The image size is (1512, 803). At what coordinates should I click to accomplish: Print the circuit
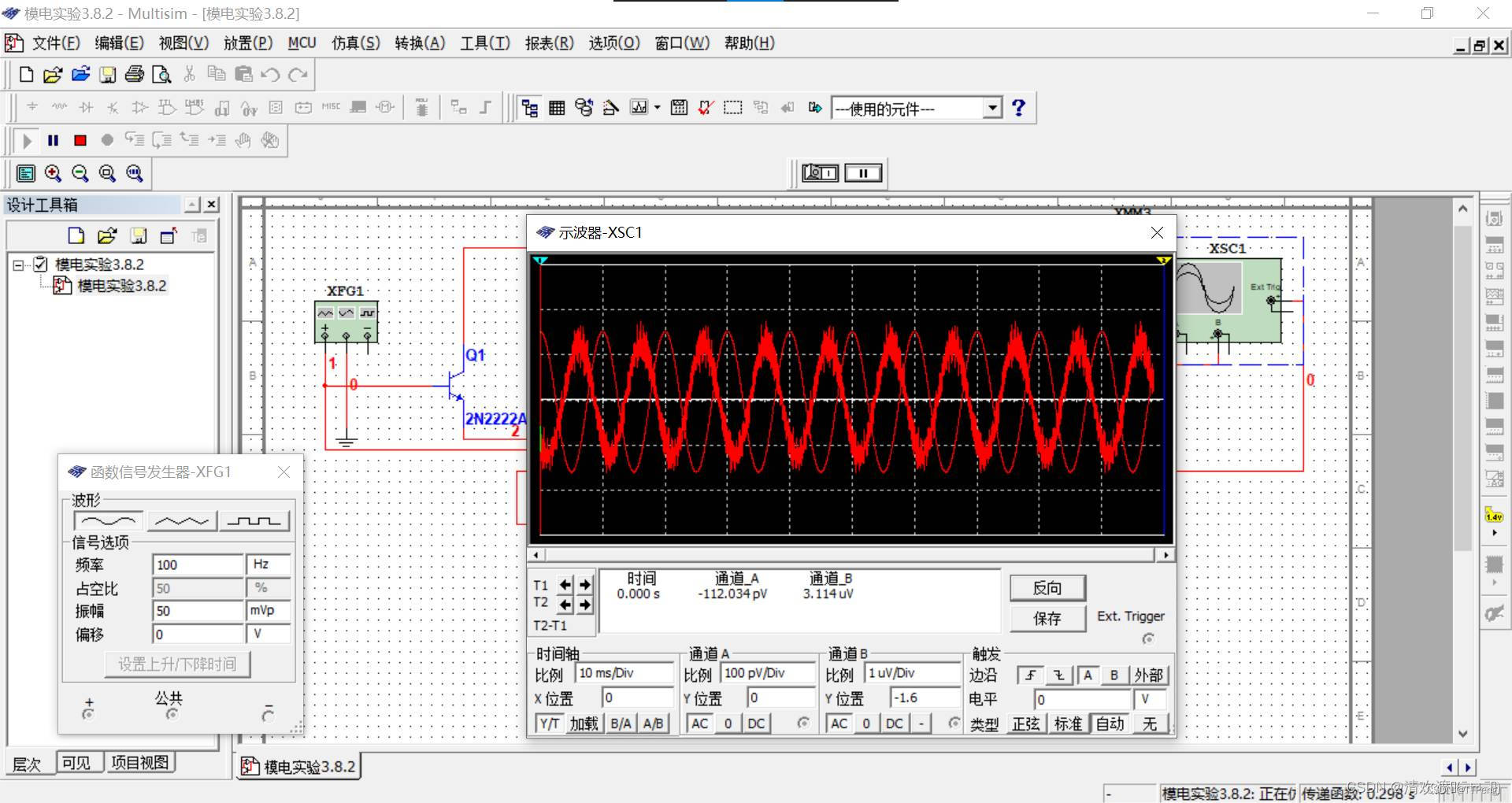click(135, 75)
